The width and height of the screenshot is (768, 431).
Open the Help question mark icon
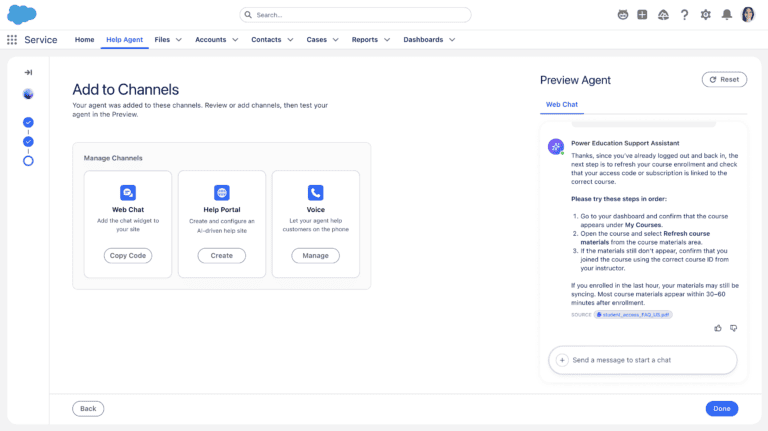[684, 15]
